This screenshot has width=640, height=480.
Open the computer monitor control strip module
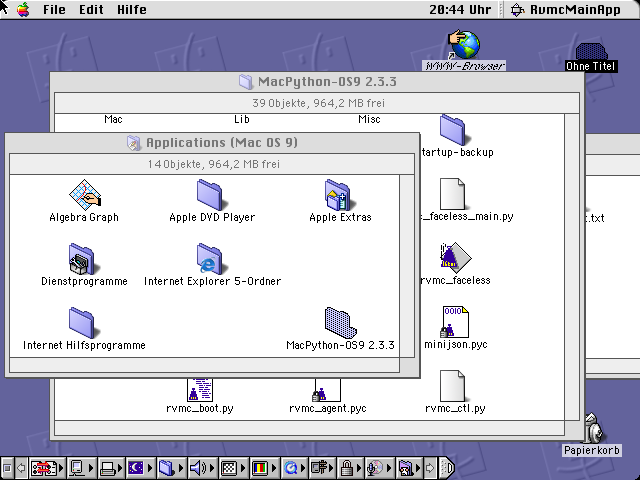[x=80, y=468]
